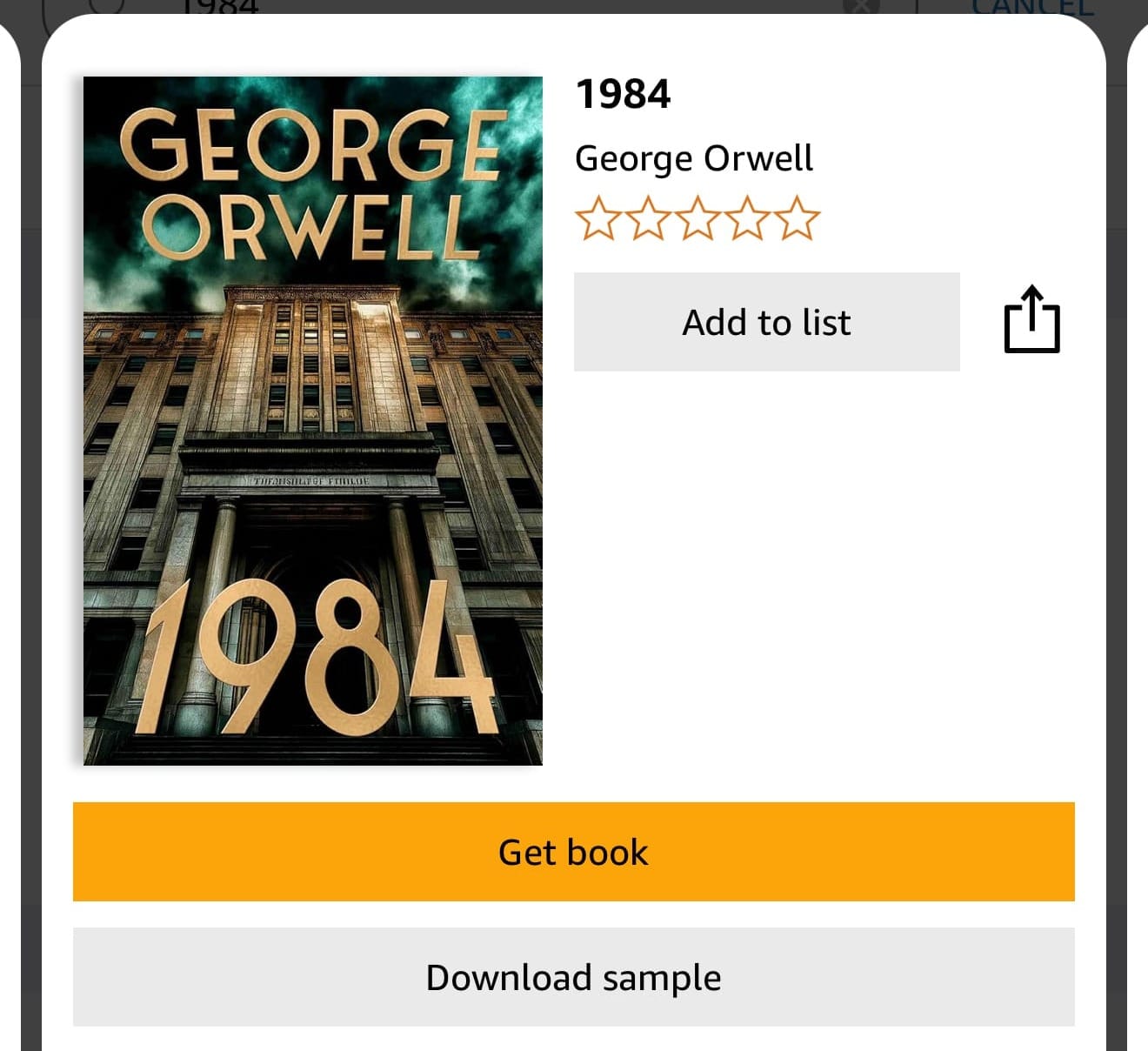Tap the share icon beside Add to list

(1031, 320)
